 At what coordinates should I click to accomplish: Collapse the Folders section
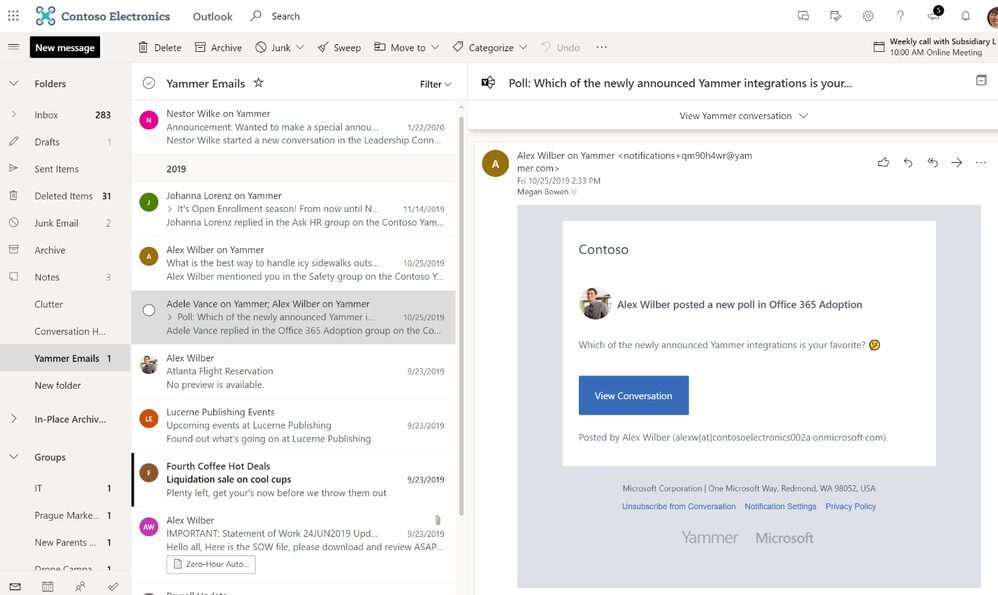[x=13, y=83]
